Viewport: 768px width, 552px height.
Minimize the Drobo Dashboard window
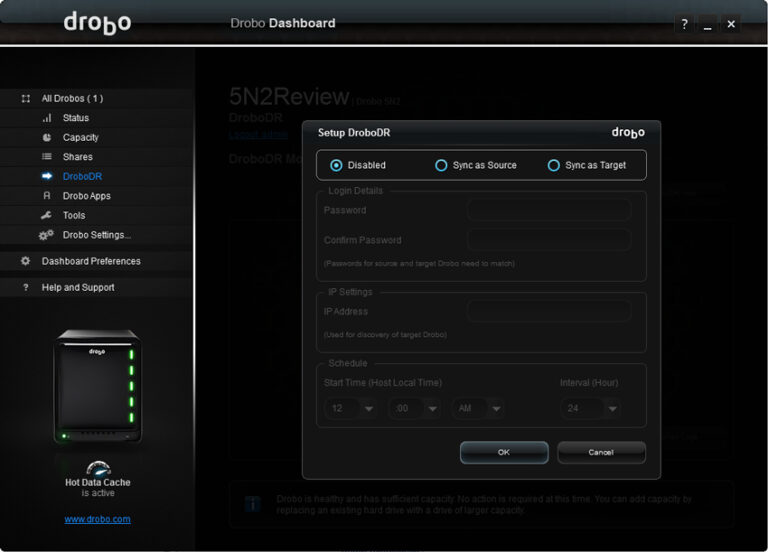click(x=707, y=24)
